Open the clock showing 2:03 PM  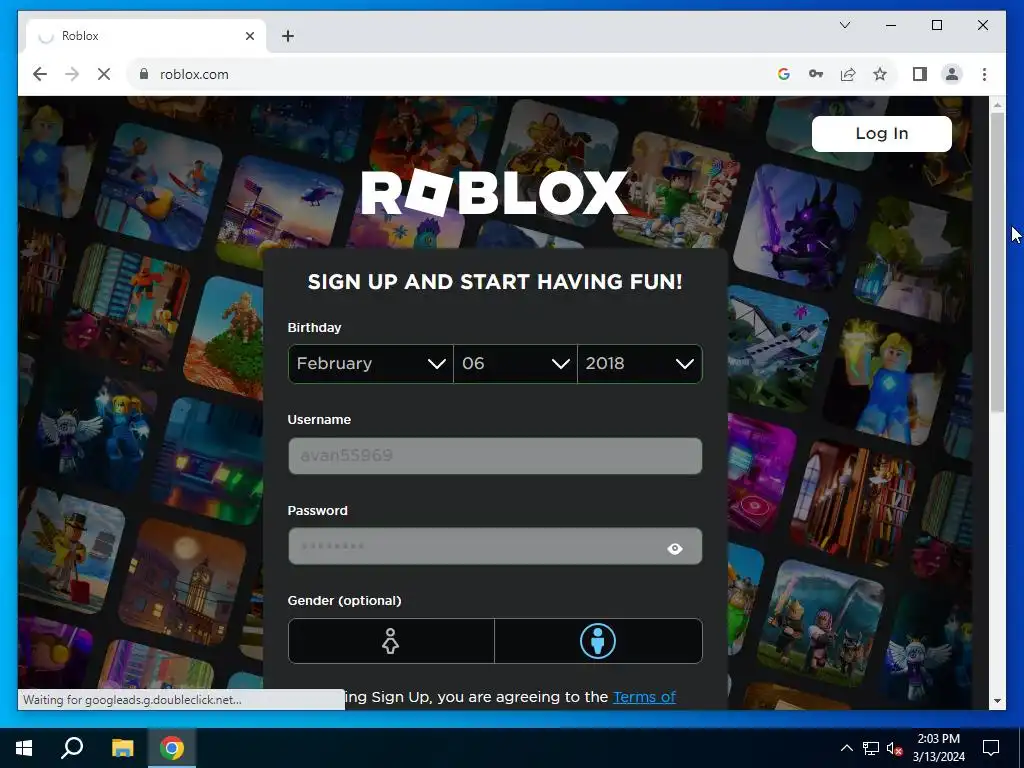(938, 748)
